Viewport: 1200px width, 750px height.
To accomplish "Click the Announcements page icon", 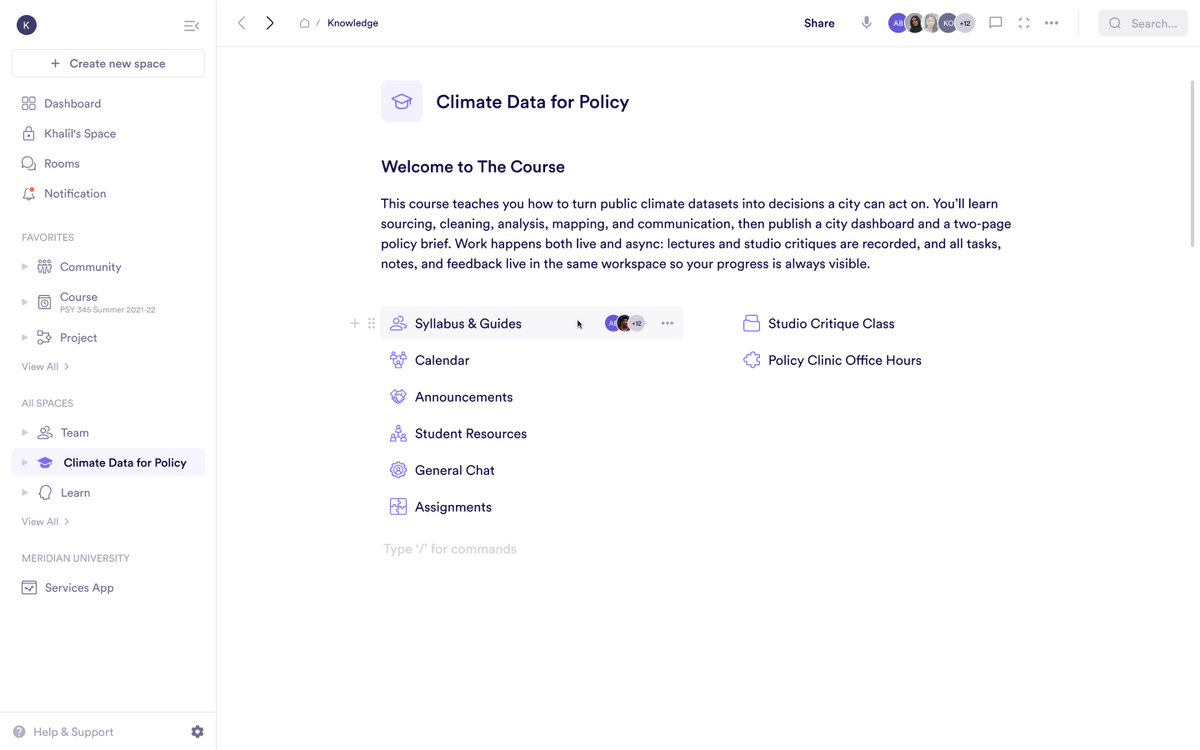I will pos(398,397).
